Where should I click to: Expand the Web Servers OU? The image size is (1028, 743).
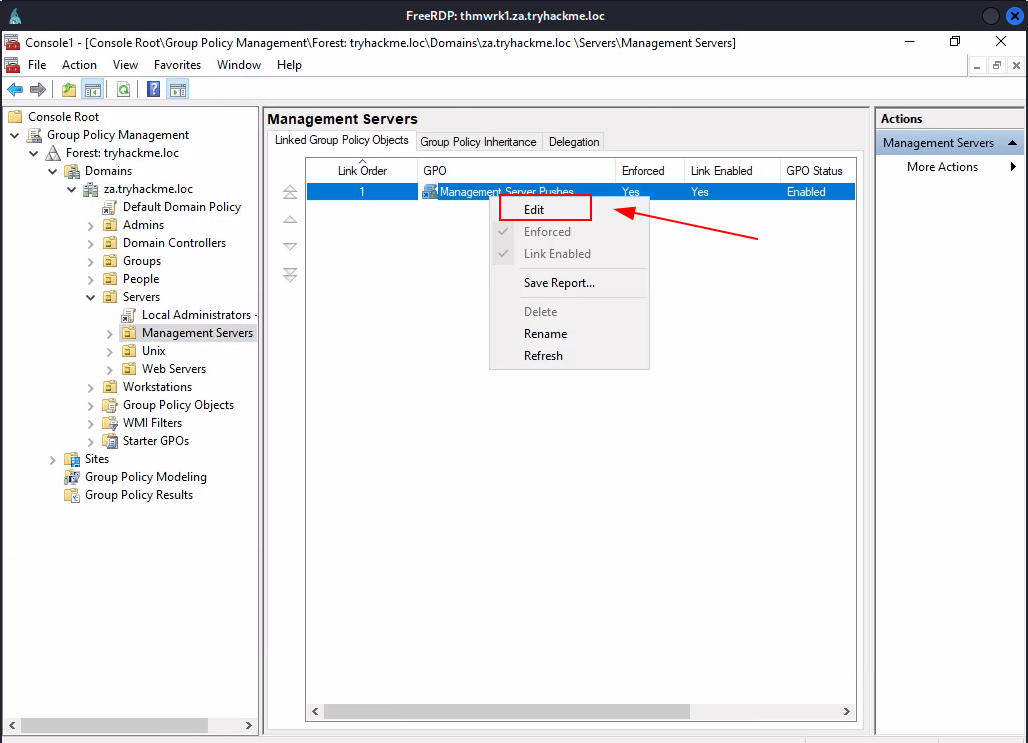coord(109,370)
